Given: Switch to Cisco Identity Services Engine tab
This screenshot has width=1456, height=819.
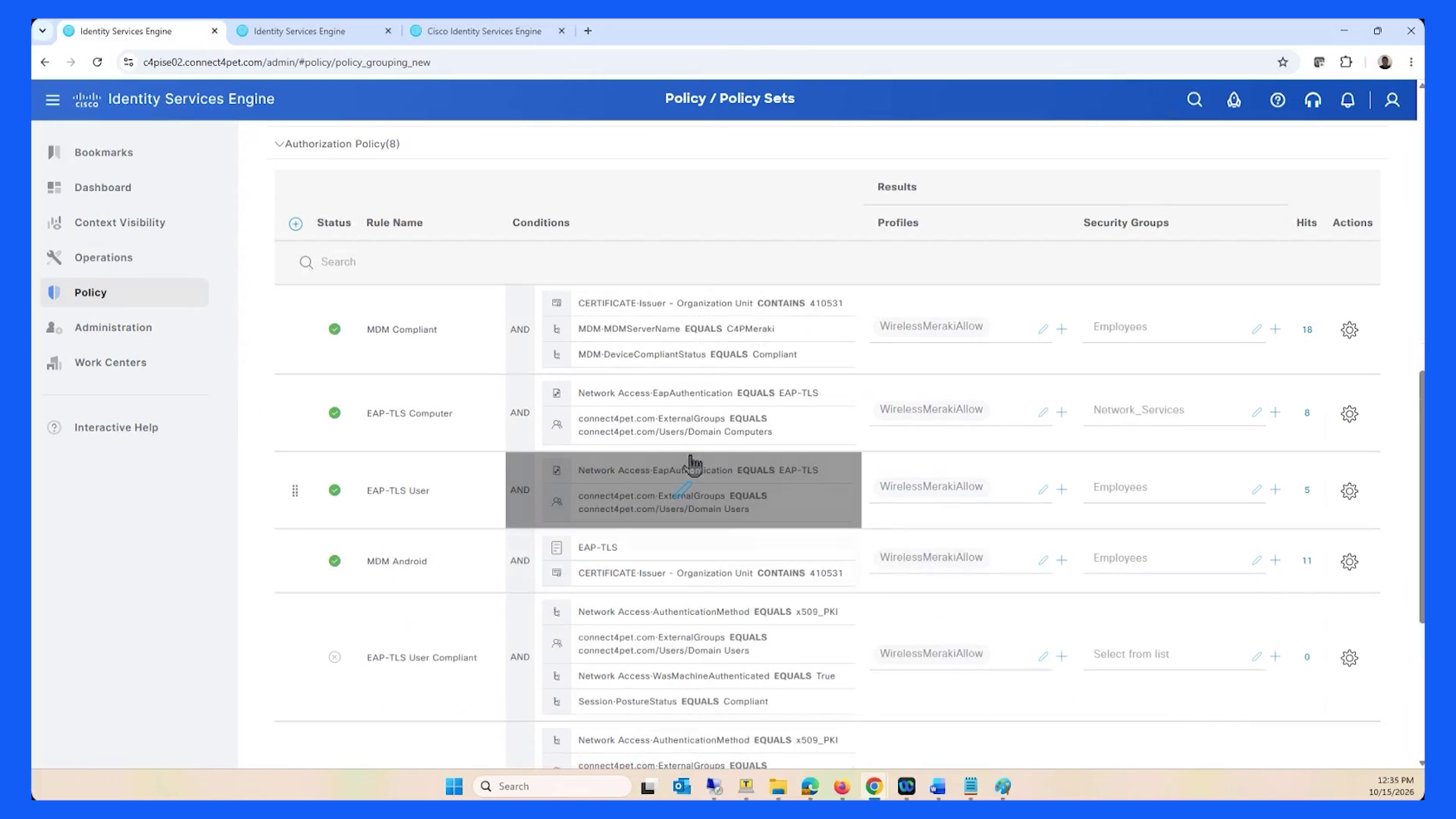Looking at the screenshot, I should 484,31.
